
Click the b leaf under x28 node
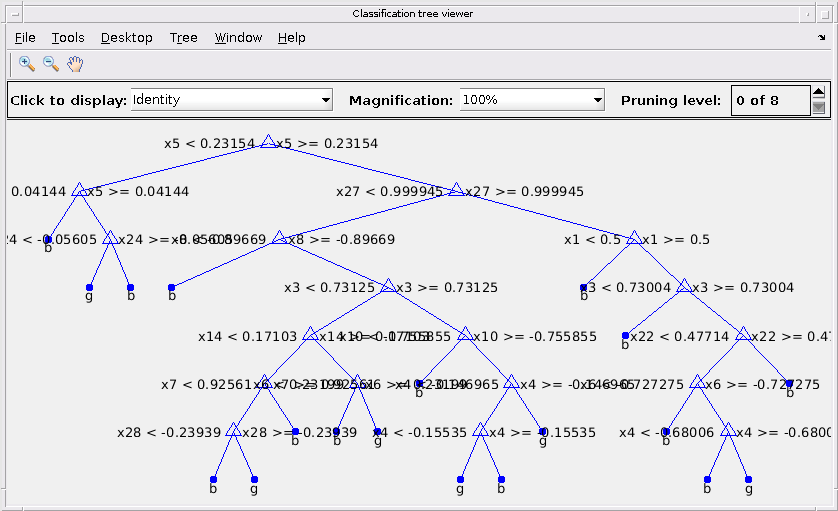(213, 479)
